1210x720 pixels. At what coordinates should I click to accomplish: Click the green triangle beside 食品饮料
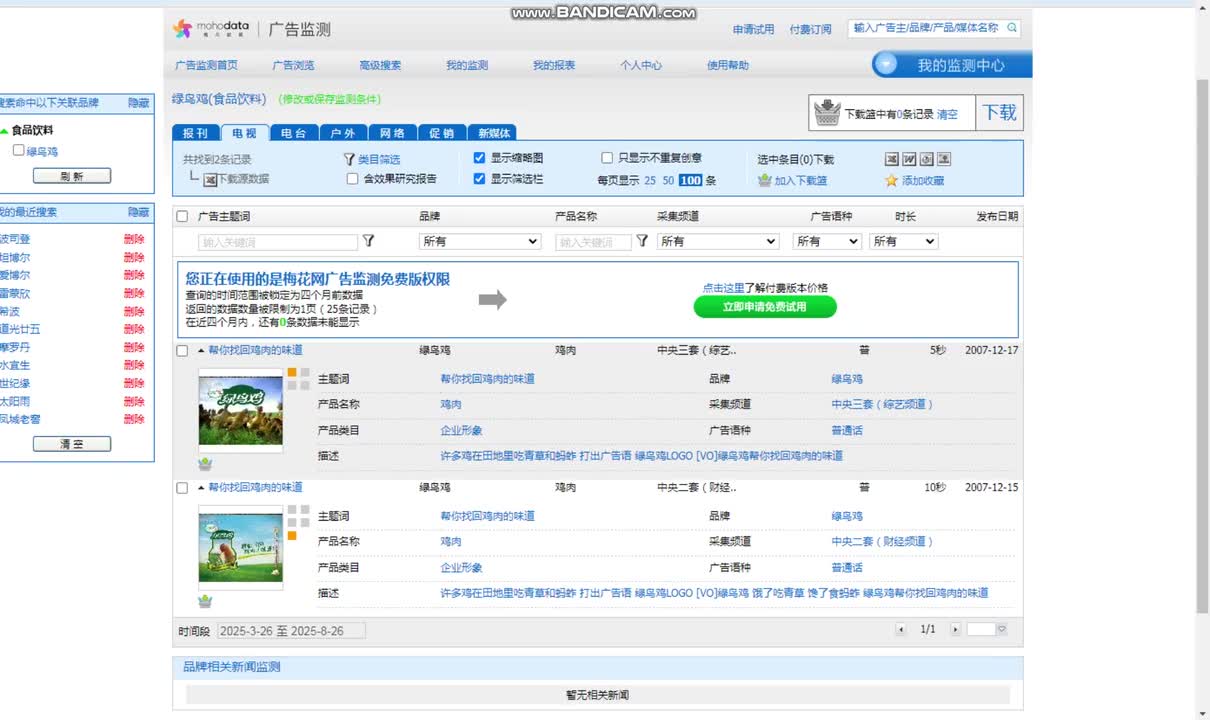click(4, 131)
